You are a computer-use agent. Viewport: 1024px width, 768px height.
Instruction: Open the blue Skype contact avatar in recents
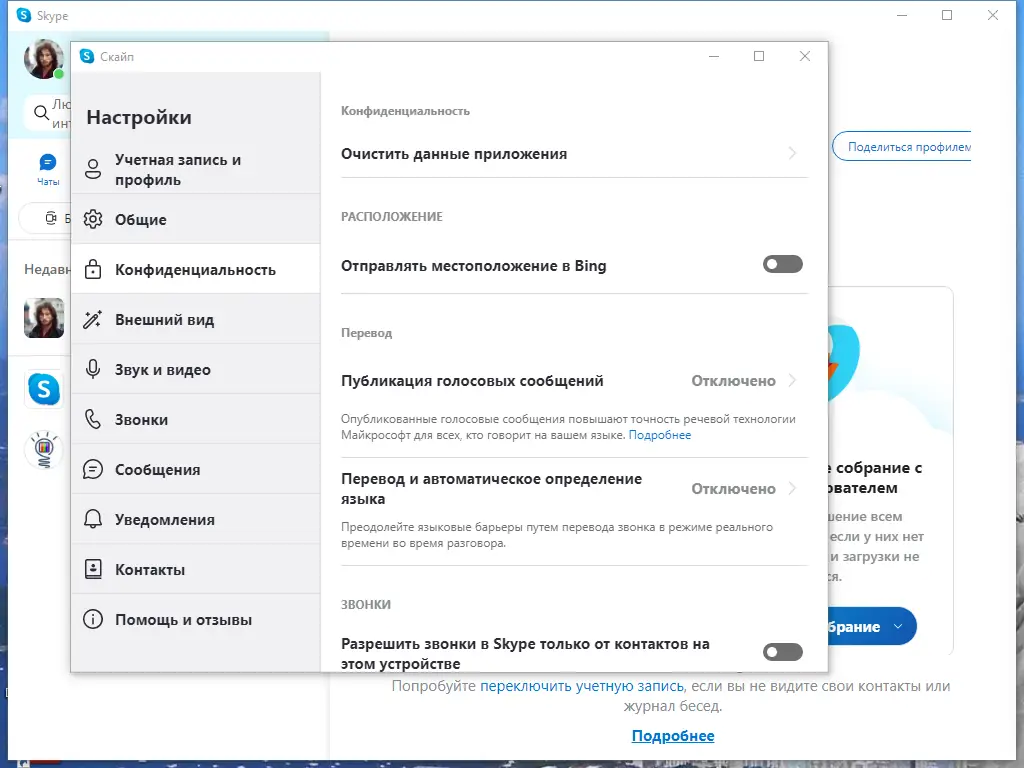click(x=44, y=389)
